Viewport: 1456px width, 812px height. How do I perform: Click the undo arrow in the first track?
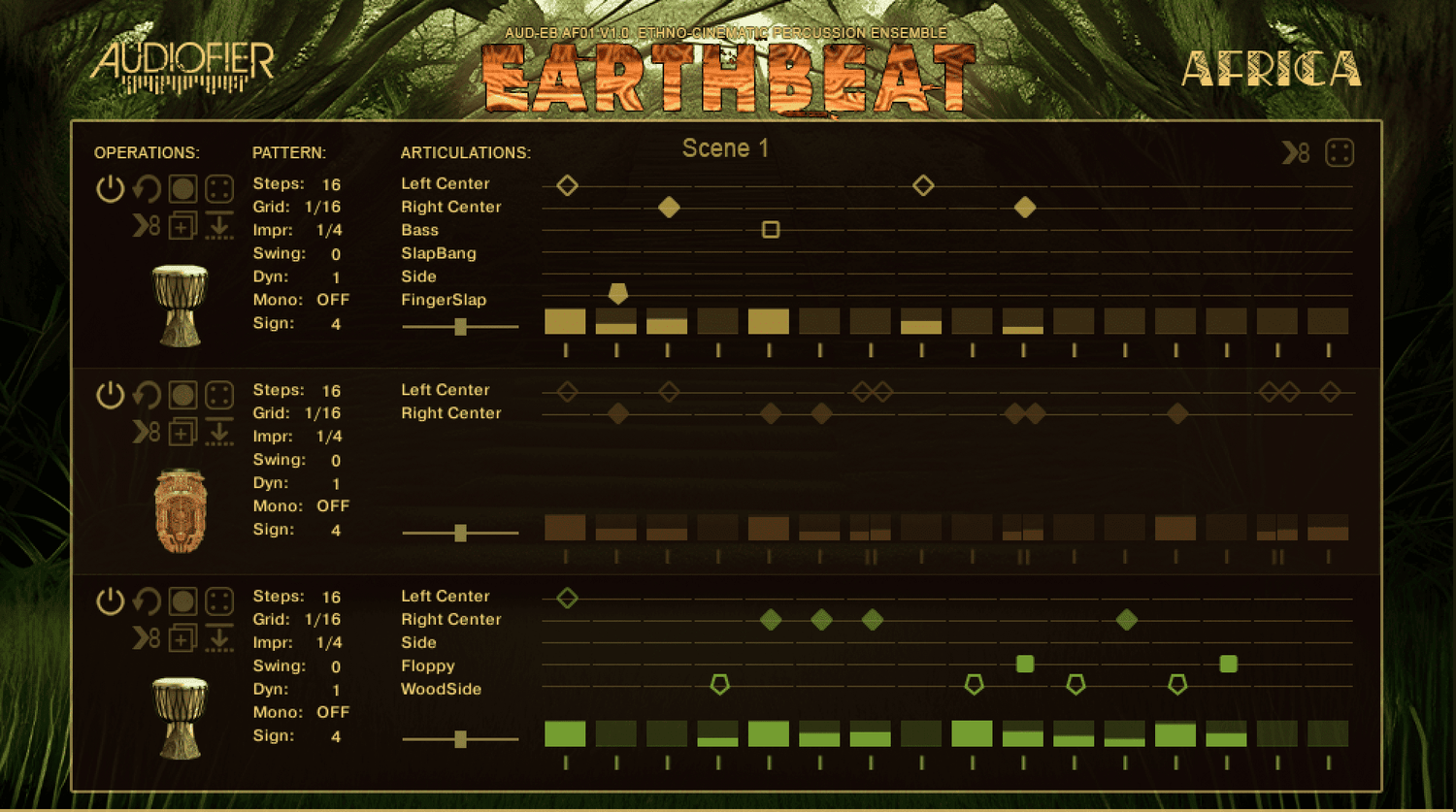(147, 188)
